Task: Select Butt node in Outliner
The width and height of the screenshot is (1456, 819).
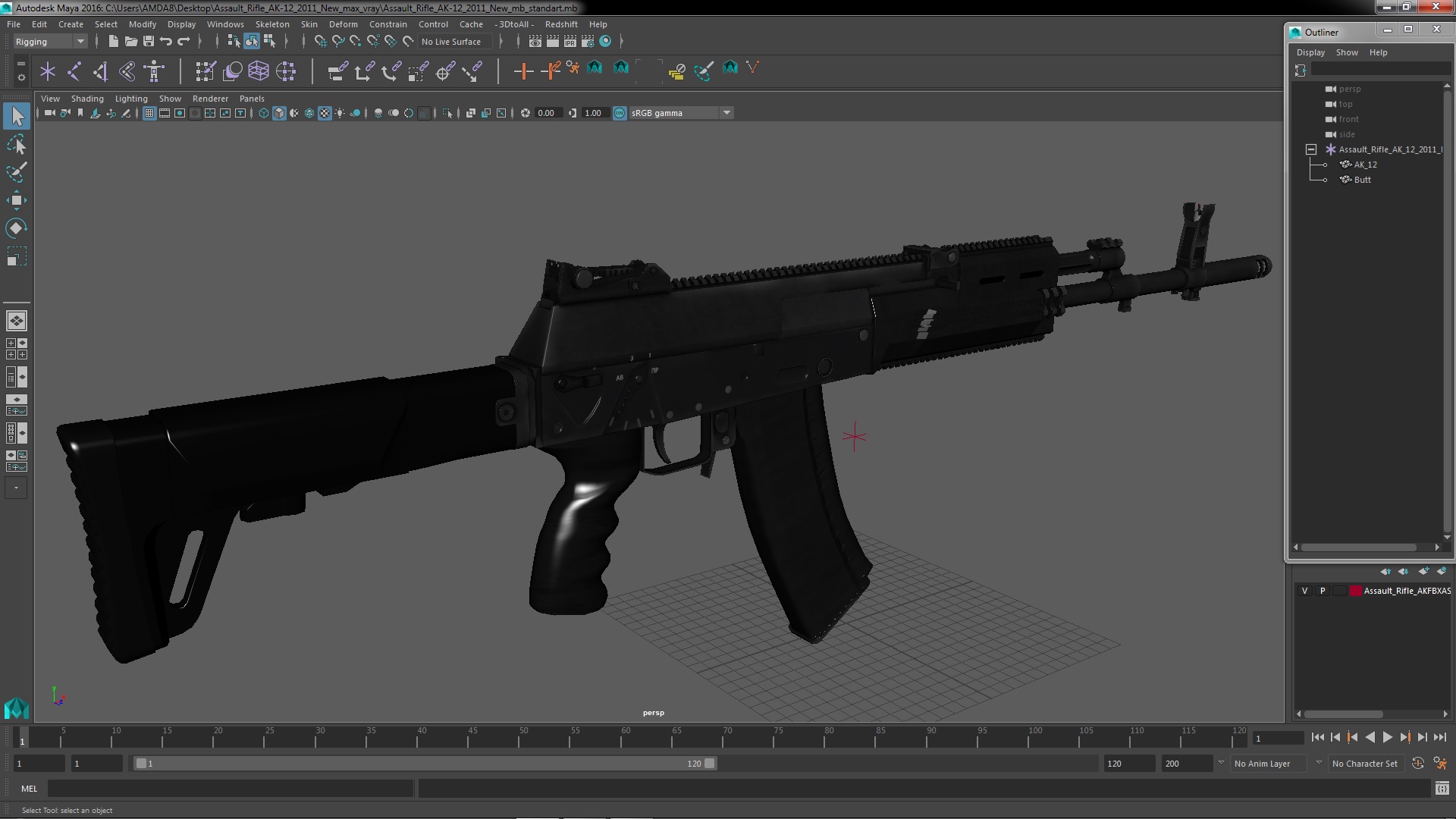Action: coord(1362,180)
